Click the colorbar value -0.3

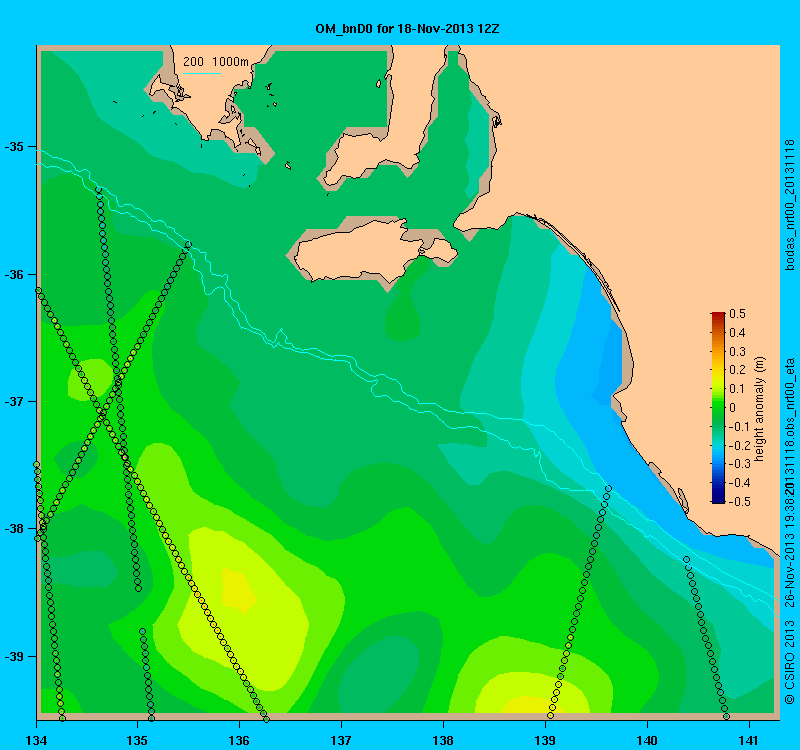pyautogui.click(x=738, y=464)
